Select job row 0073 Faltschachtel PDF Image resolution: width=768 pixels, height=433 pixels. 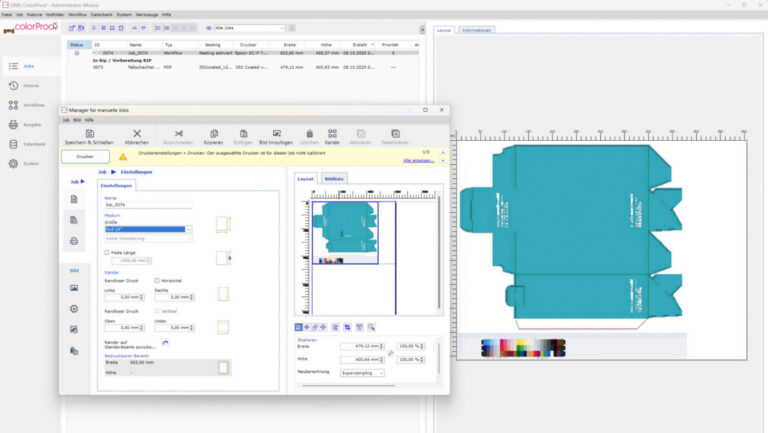coord(242,67)
